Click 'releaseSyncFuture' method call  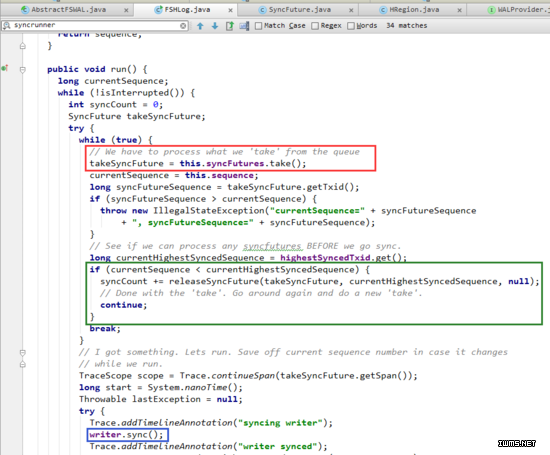coord(214,281)
